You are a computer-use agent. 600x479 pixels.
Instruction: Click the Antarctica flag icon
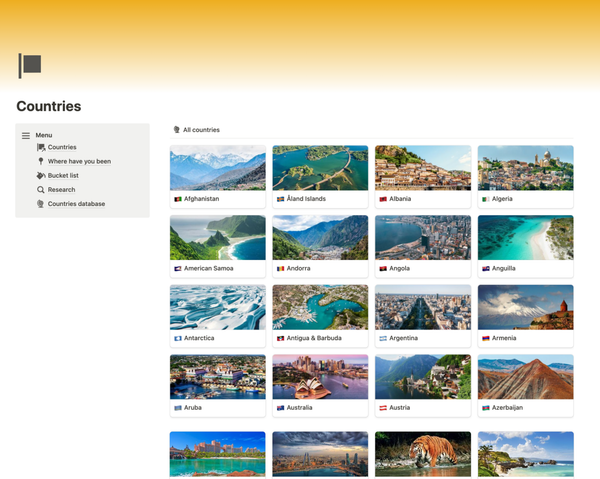click(x=178, y=338)
